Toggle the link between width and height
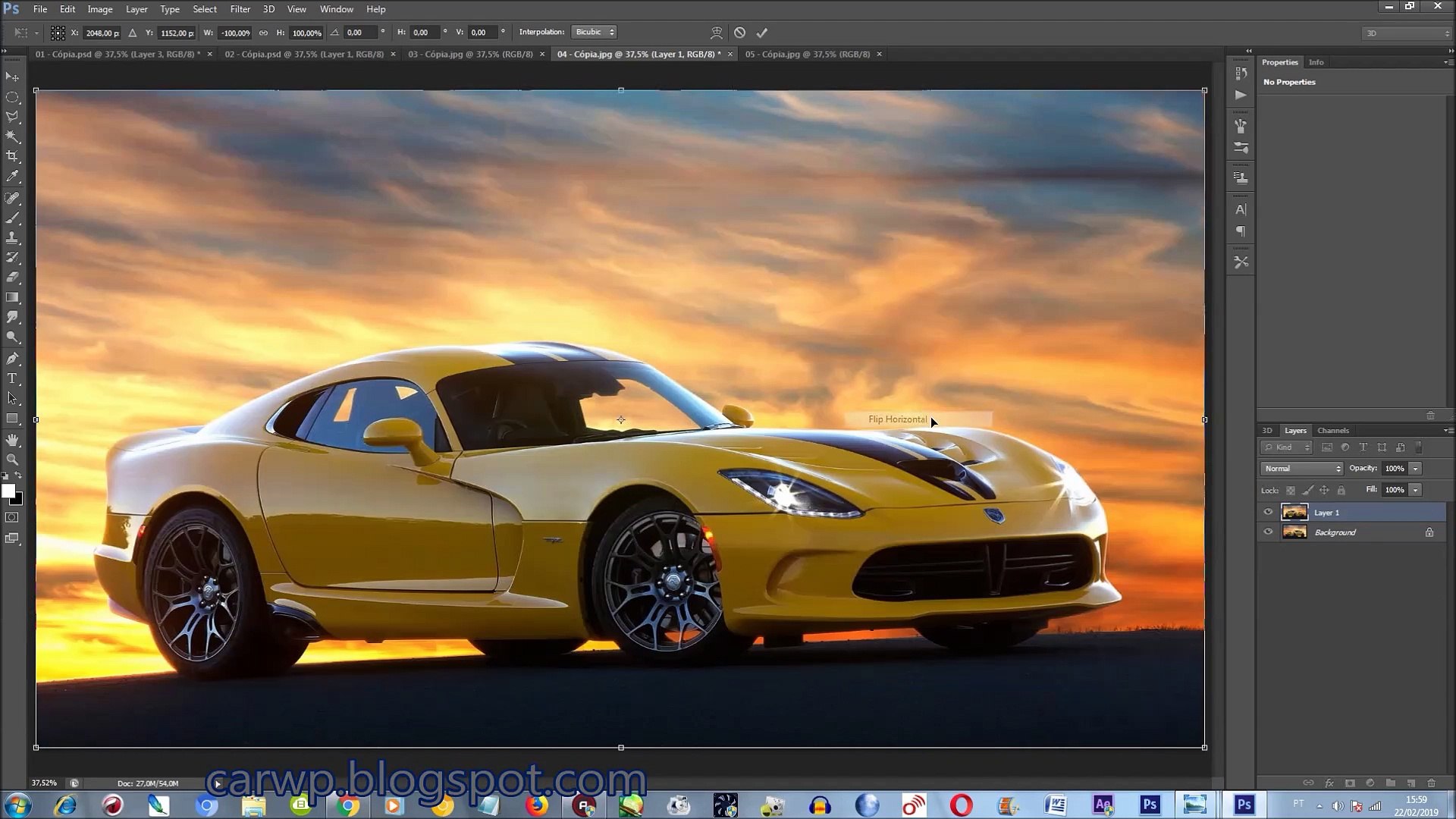This screenshot has width=1456, height=819. [x=263, y=33]
